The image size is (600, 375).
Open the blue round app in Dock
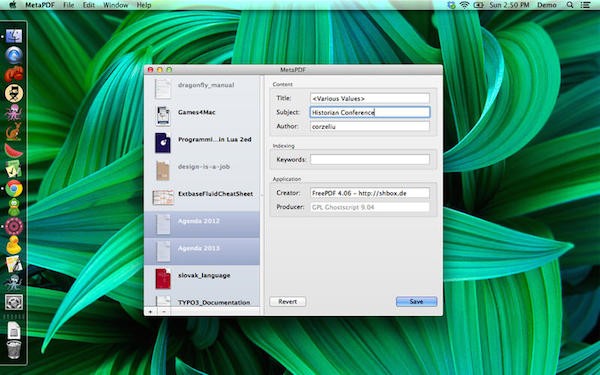click(x=14, y=55)
